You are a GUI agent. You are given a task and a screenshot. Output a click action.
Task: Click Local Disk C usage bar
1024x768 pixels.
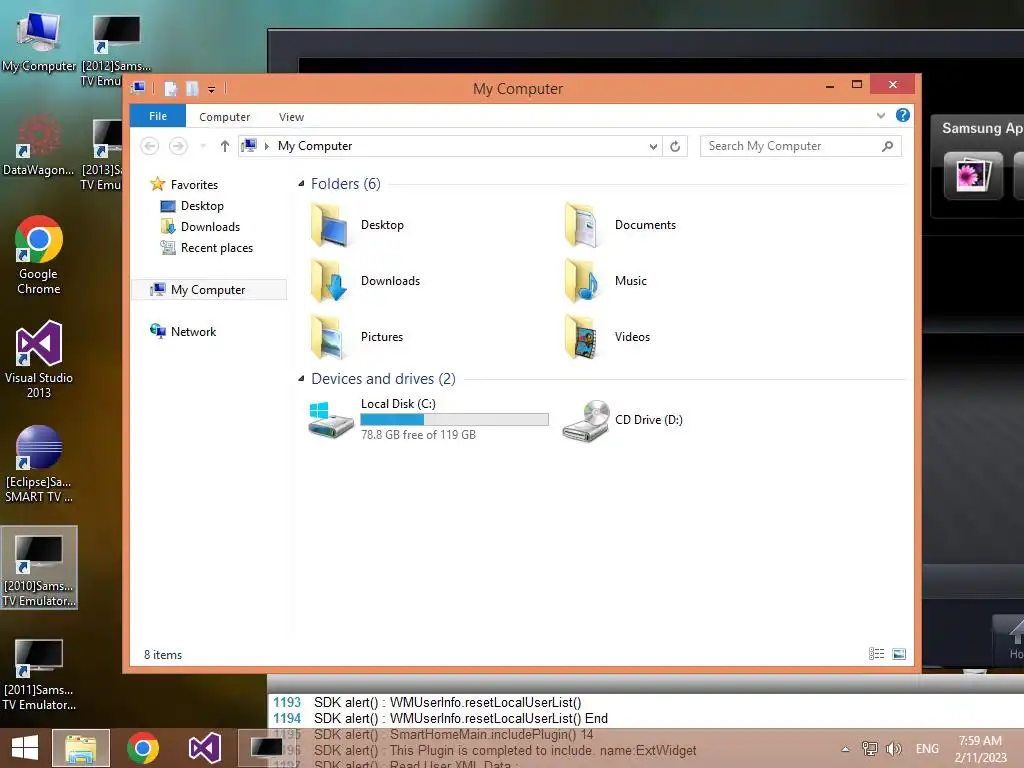coord(455,419)
